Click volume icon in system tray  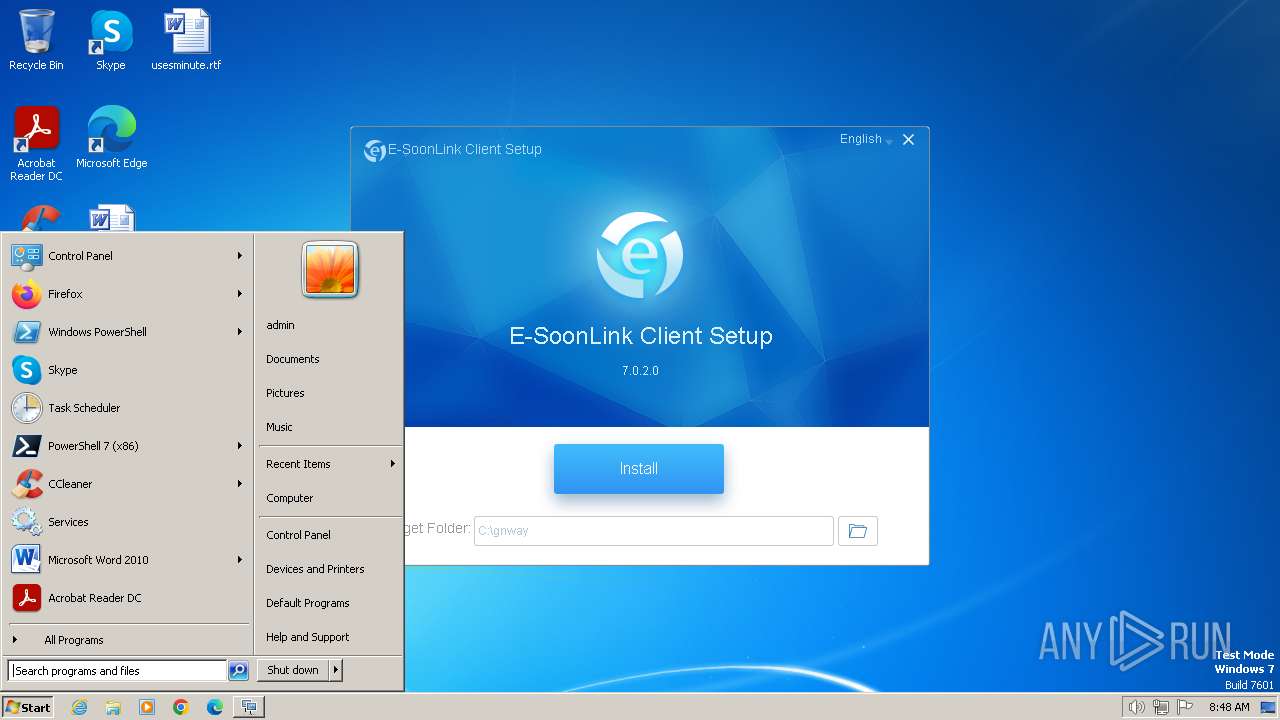(1136, 707)
